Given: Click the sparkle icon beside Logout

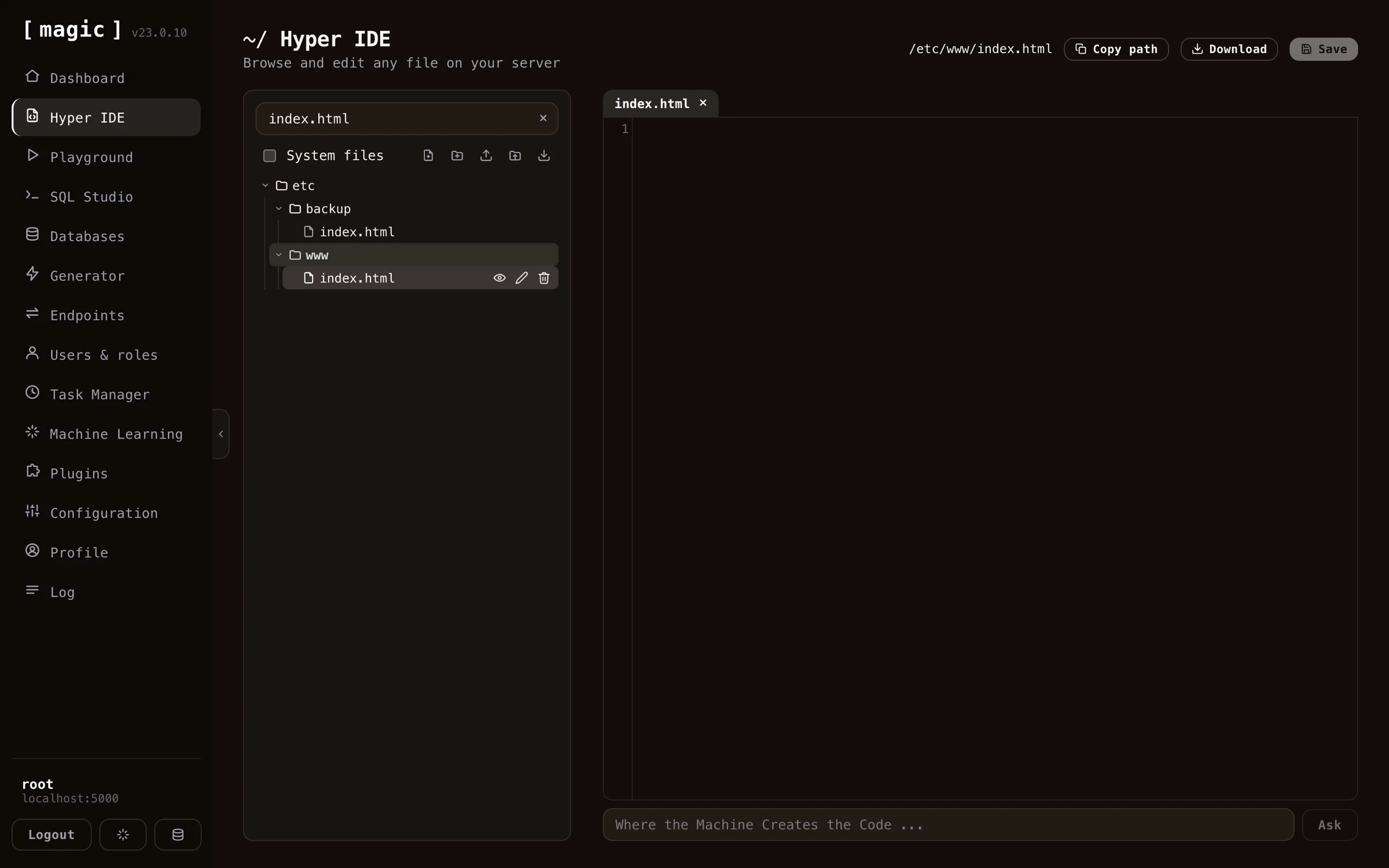Looking at the screenshot, I should 123,834.
